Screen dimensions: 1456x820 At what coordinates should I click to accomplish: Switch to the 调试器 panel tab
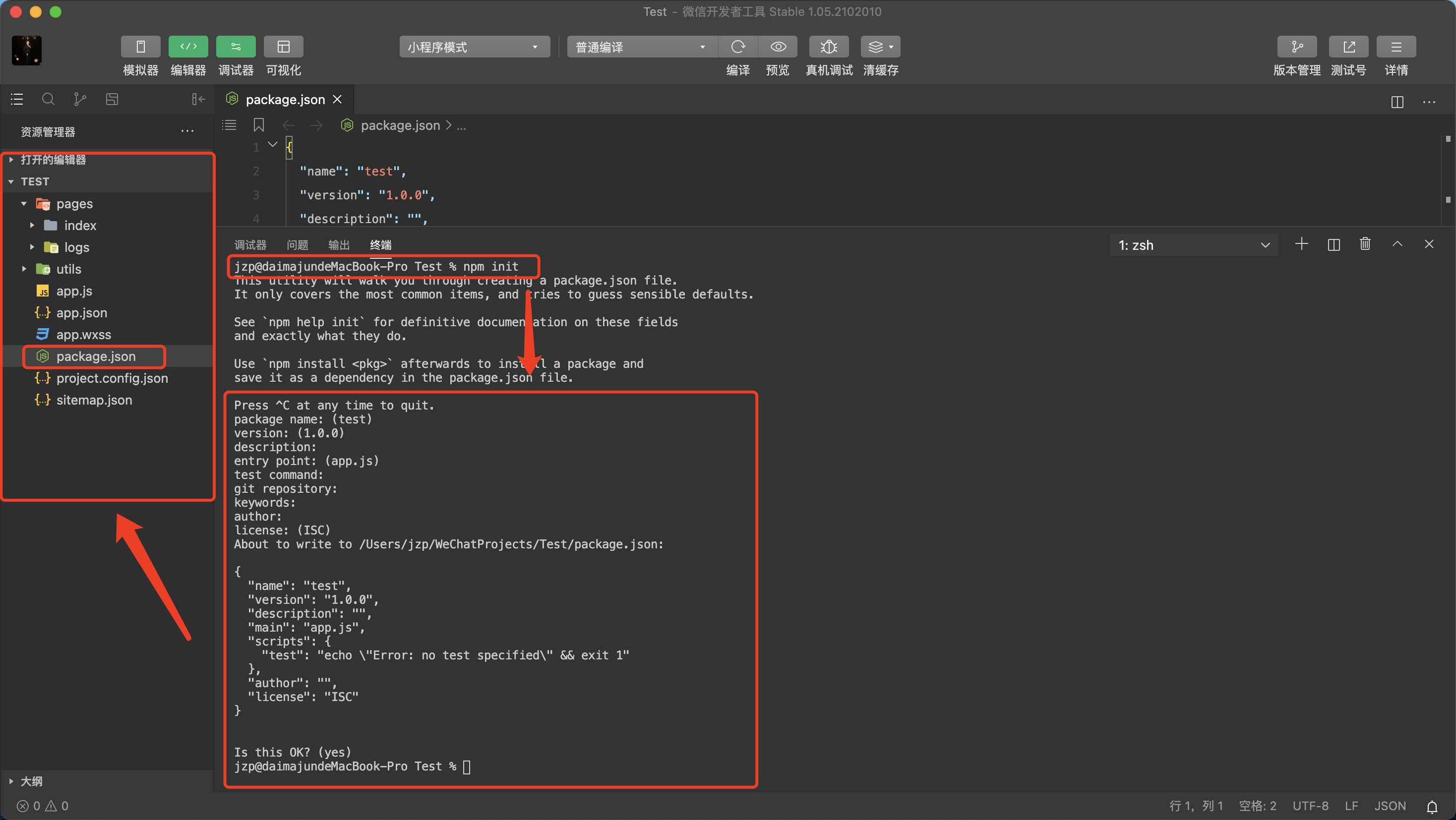coord(250,245)
